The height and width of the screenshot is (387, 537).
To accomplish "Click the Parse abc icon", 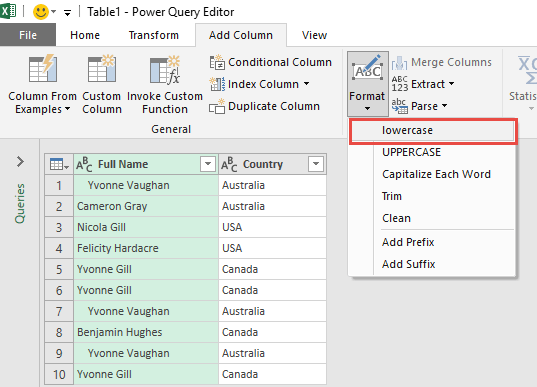I will [399, 106].
